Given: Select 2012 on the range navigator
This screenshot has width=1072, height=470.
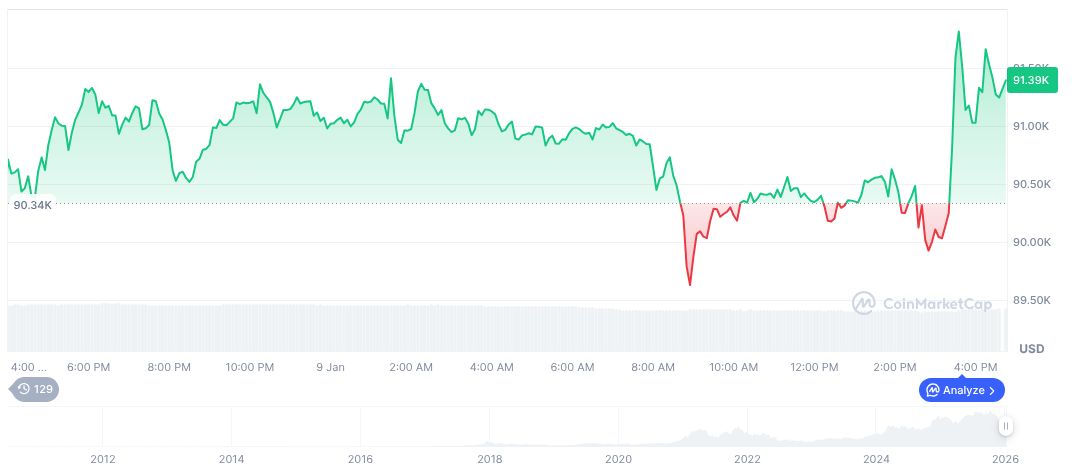Looking at the screenshot, I should click(x=103, y=459).
